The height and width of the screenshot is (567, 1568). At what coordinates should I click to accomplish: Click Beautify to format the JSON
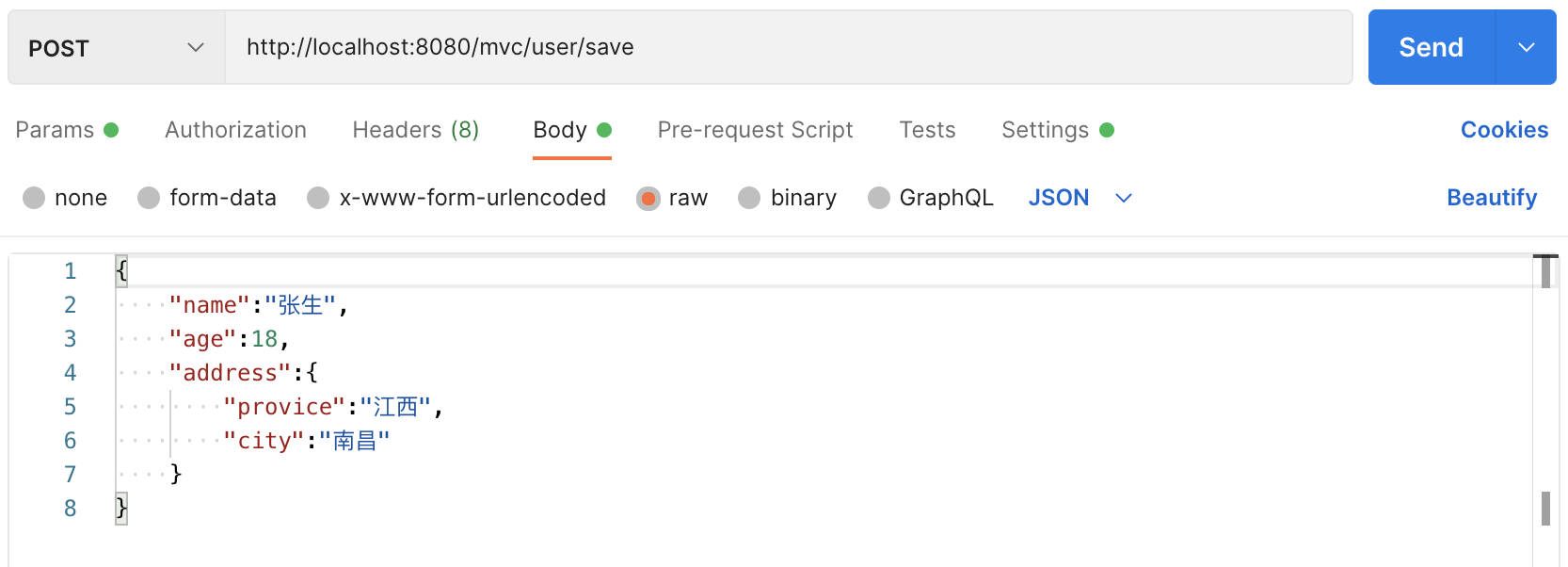click(x=1492, y=198)
